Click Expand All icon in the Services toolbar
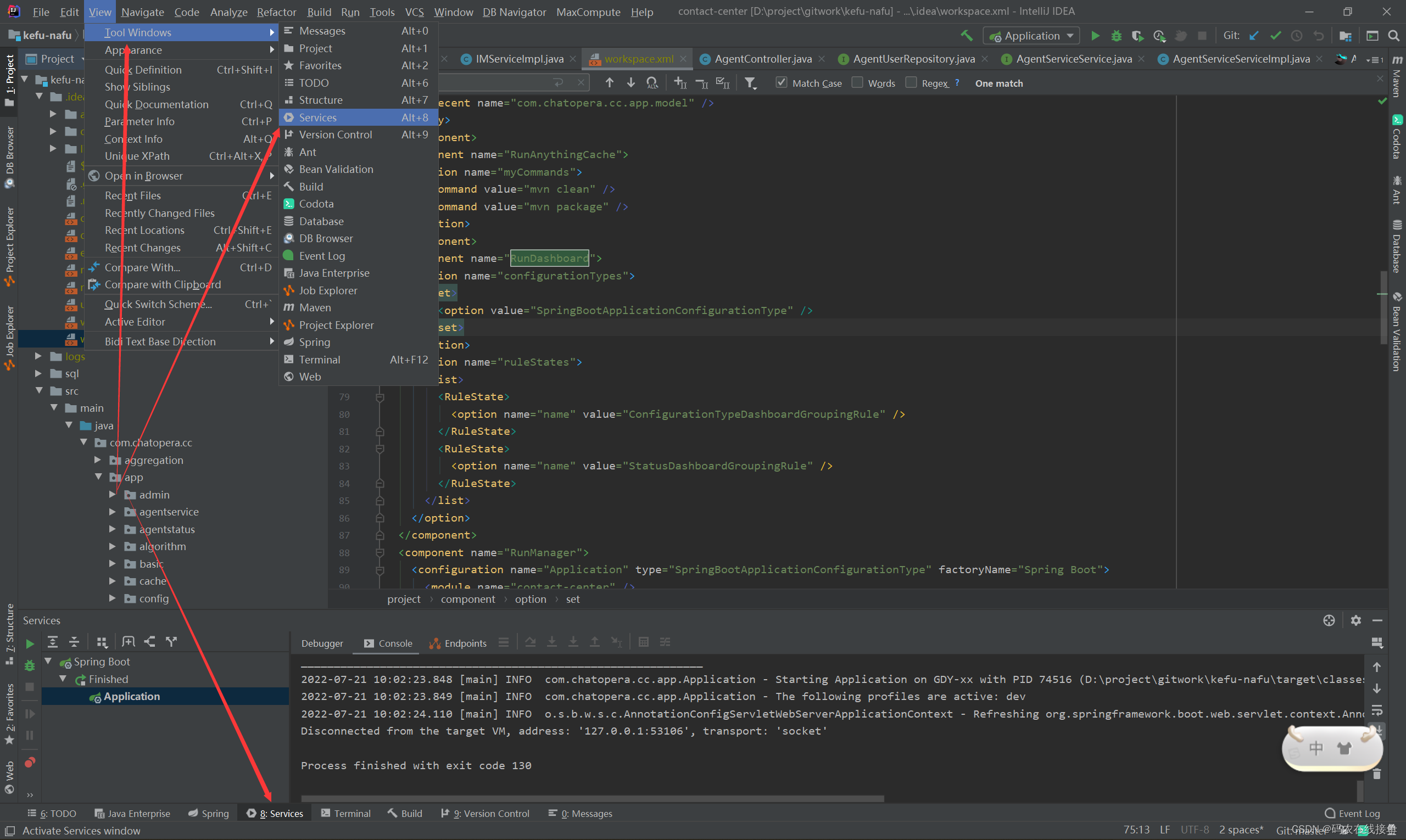 pyautogui.click(x=53, y=641)
